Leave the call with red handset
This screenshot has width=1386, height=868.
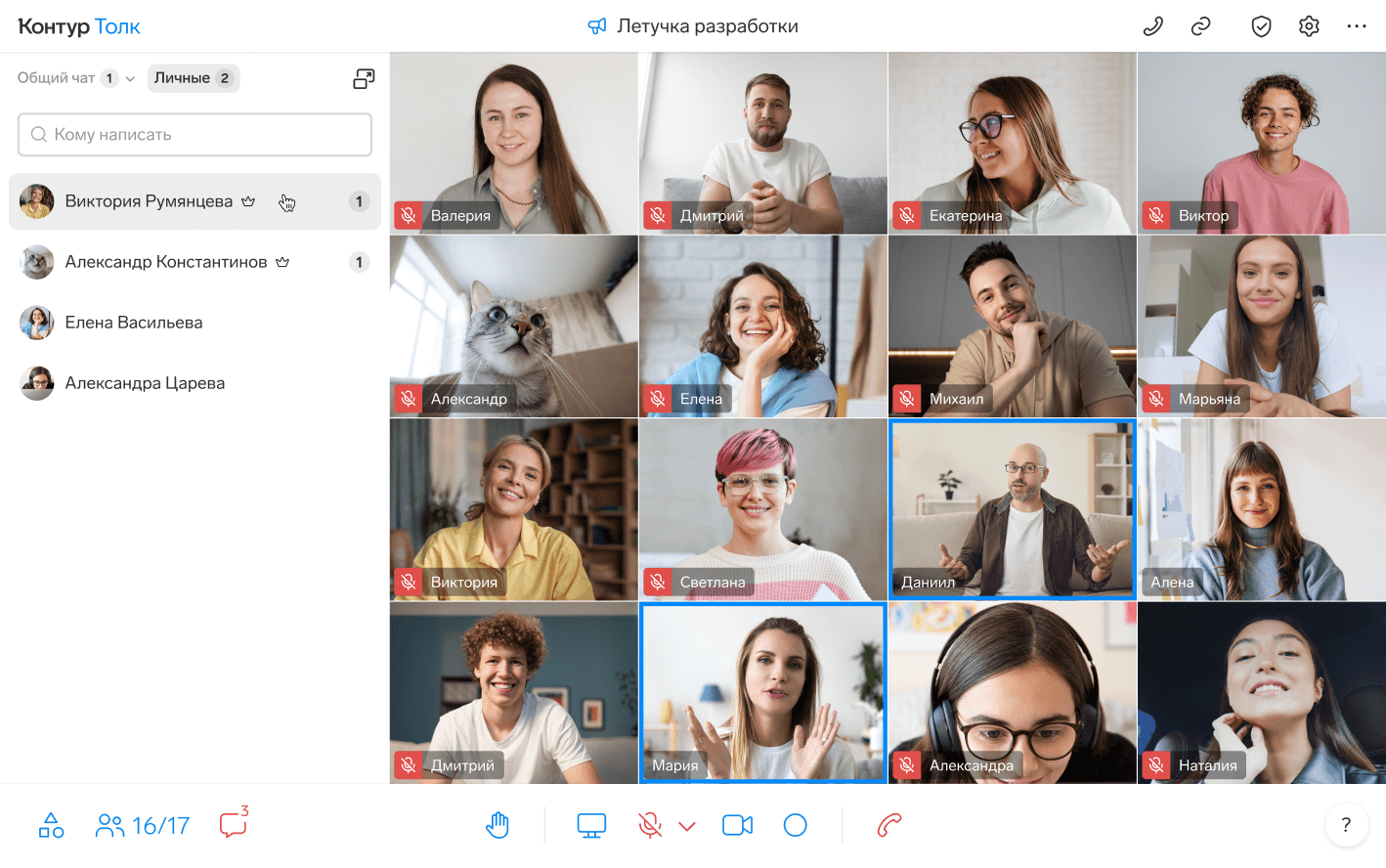click(889, 826)
